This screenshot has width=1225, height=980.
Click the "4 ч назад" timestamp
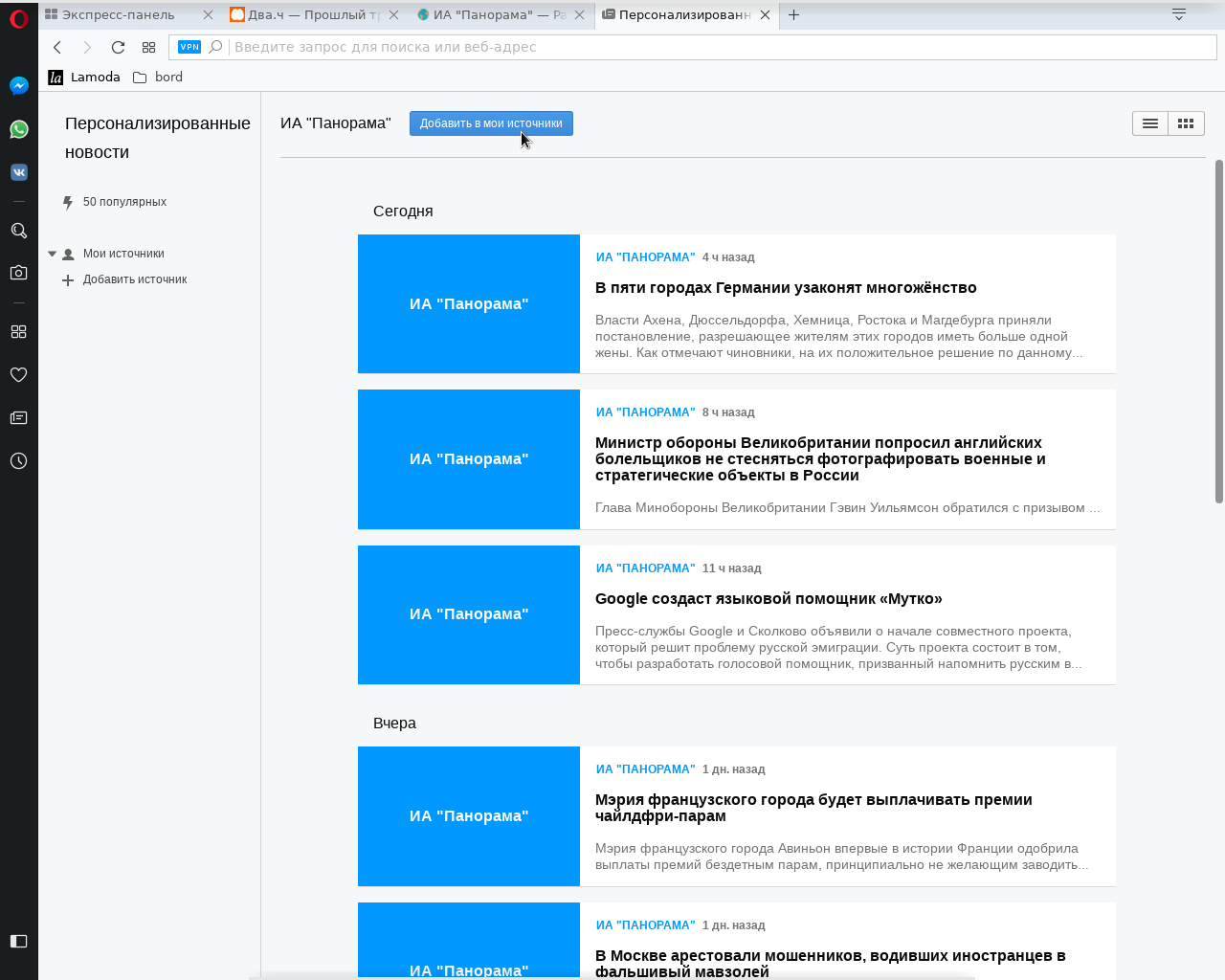(x=728, y=257)
